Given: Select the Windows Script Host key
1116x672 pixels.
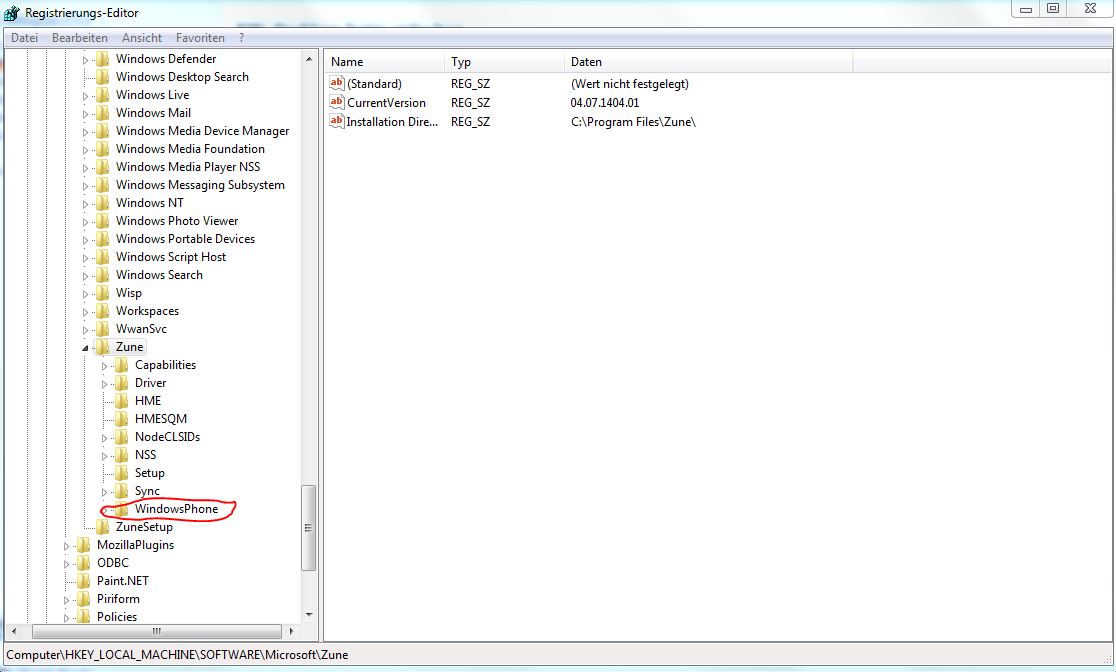Looking at the screenshot, I should coord(171,257).
